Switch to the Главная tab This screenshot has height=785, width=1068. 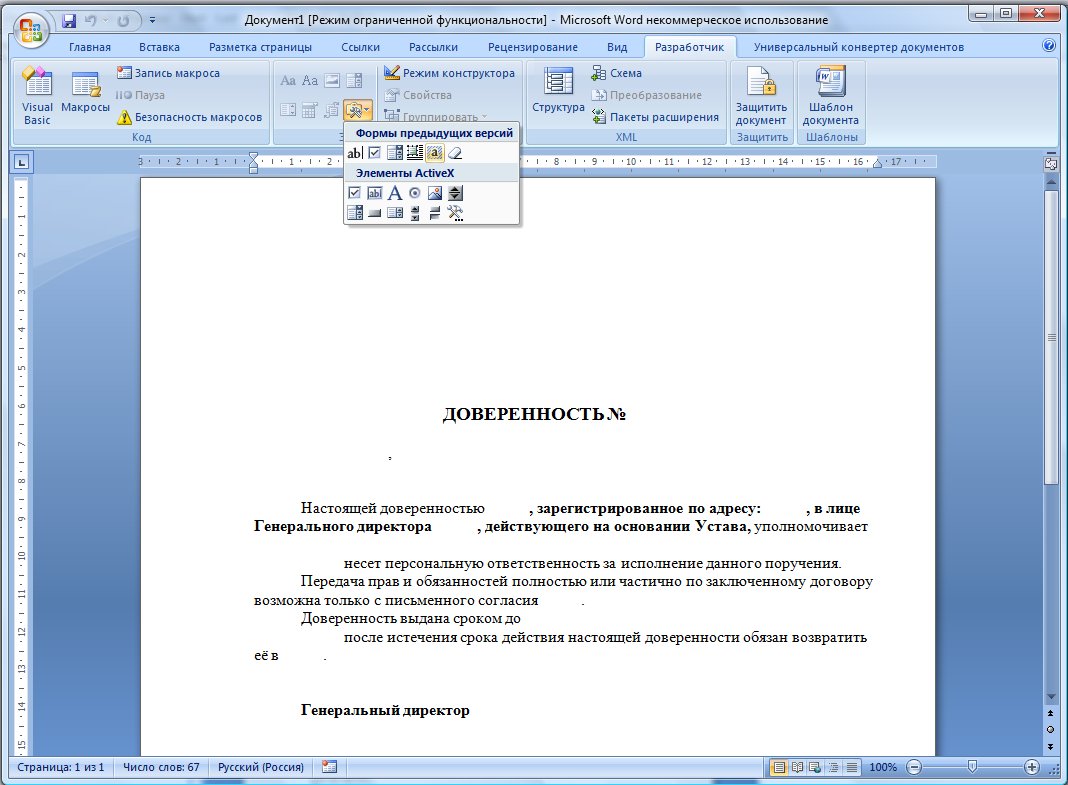coord(89,47)
